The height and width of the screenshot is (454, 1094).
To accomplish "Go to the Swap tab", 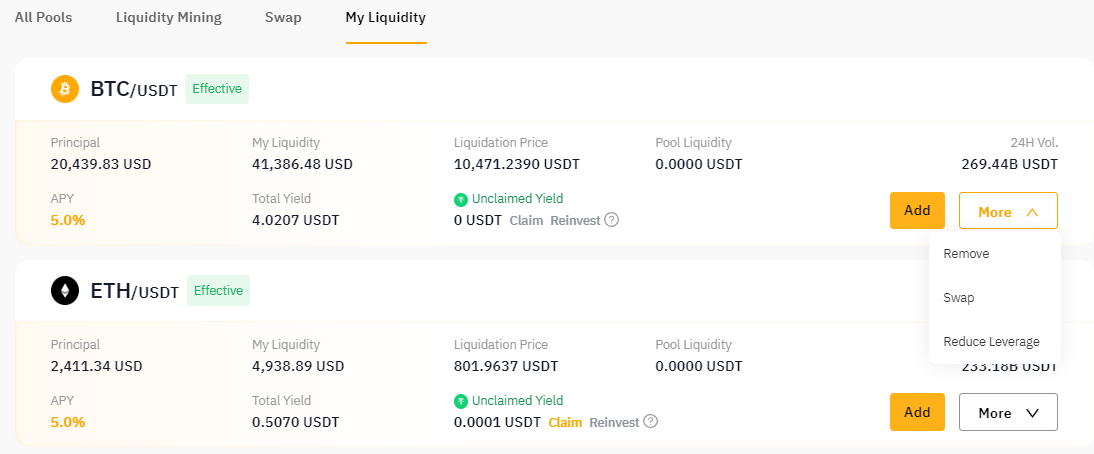I will click(x=283, y=17).
